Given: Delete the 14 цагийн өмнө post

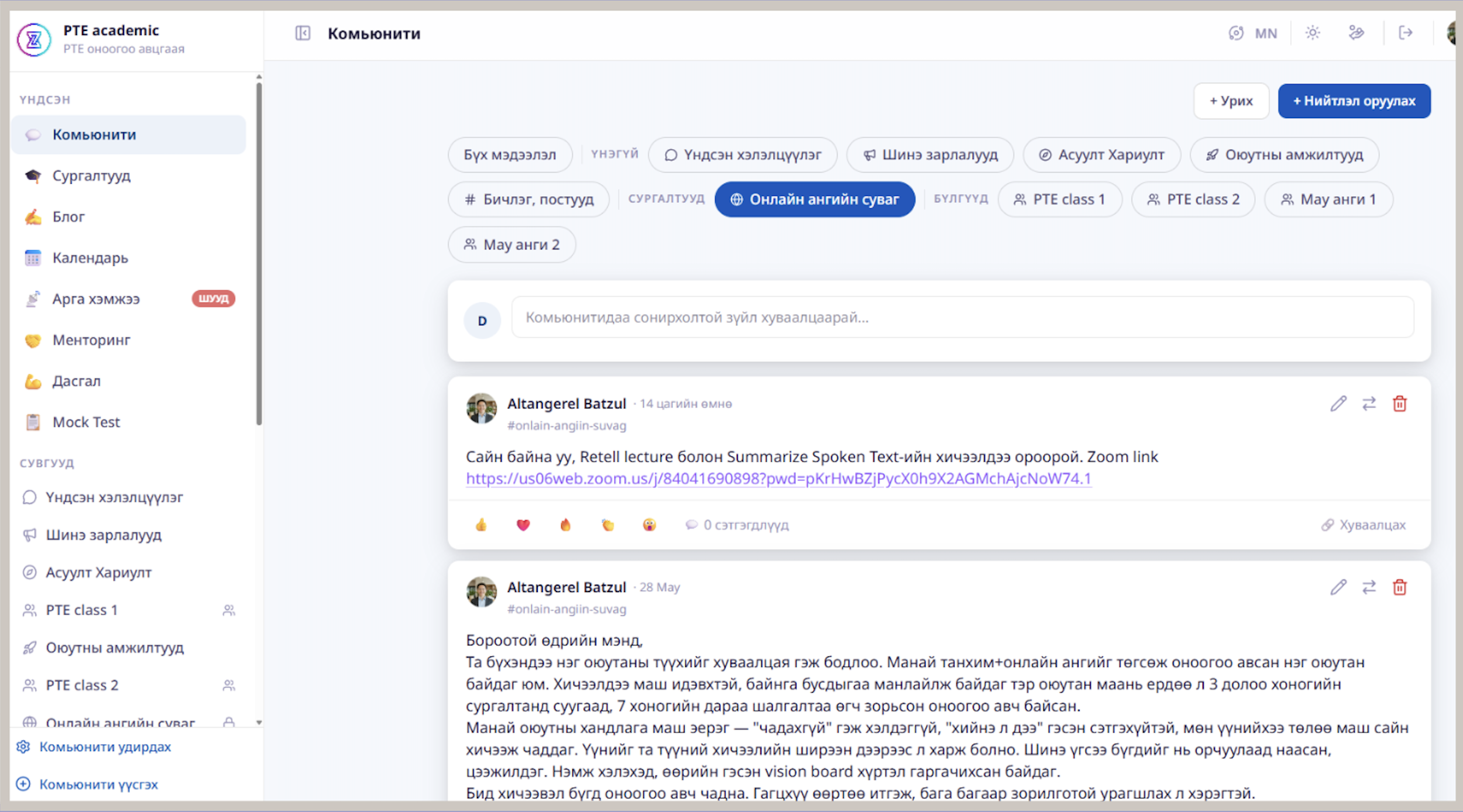Looking at the screenshot, I should coord(1400,404).
